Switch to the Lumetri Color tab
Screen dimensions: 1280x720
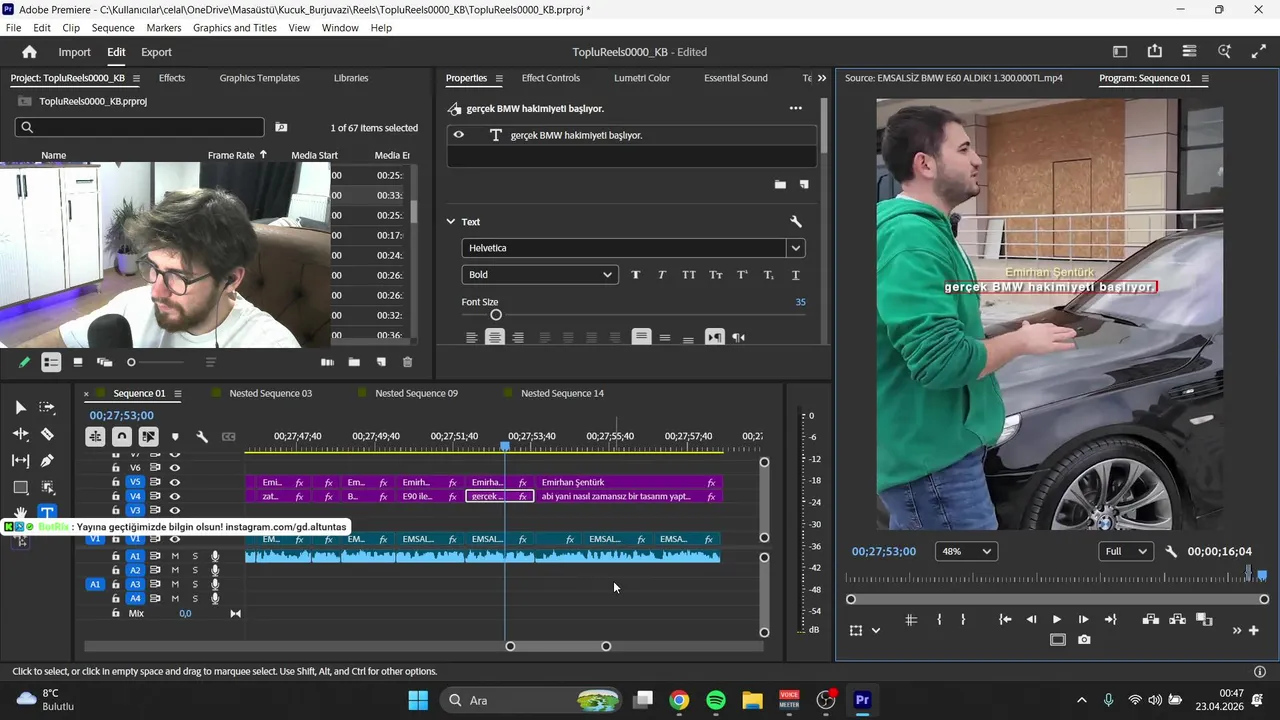pyautogui.click(x=642, y=78)
